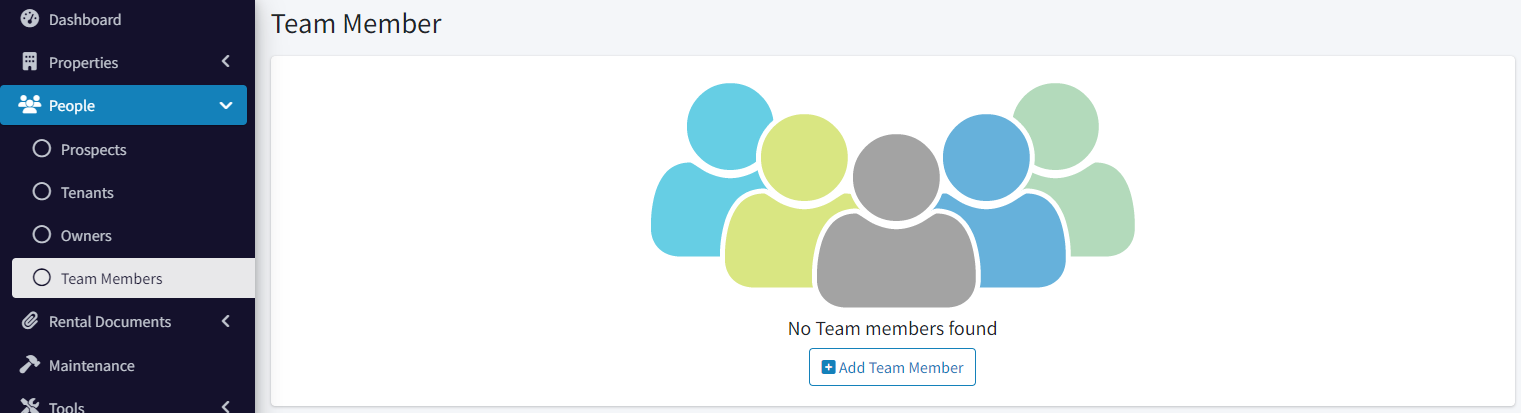Click the People group icon

[29, 105]
